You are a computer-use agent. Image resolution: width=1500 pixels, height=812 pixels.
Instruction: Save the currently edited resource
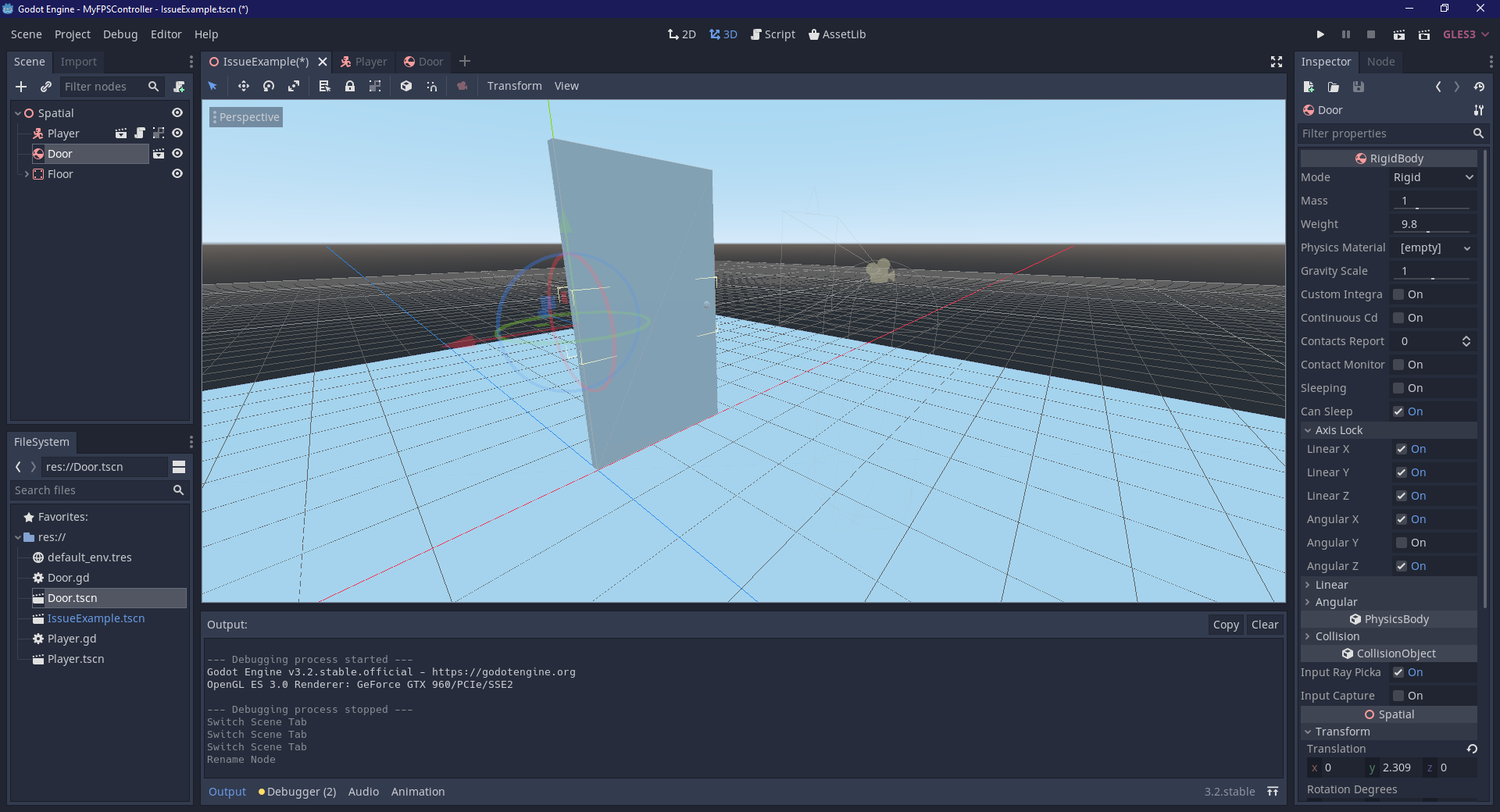click(x=1359, y=87)
